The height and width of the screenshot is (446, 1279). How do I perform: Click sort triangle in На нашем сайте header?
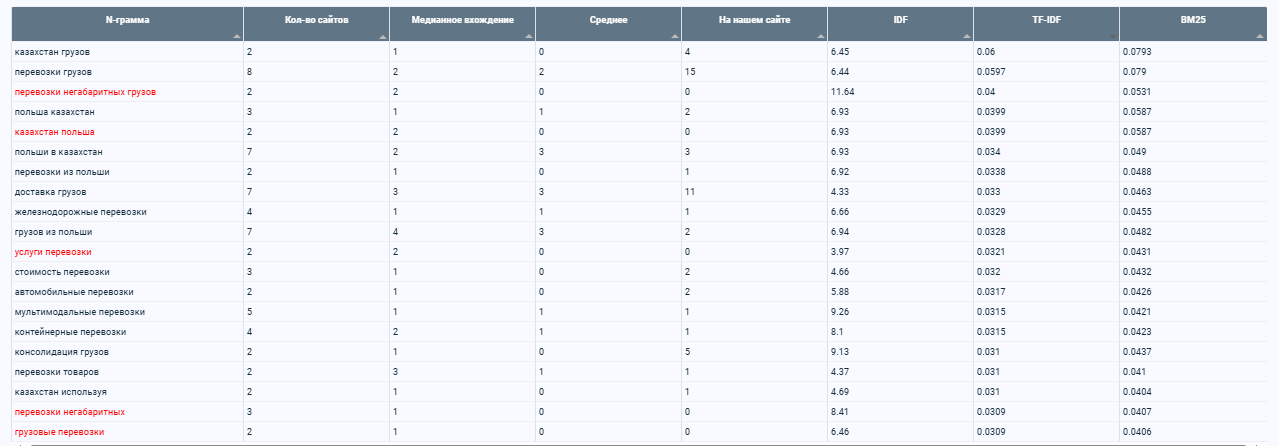tap(821, 35)
